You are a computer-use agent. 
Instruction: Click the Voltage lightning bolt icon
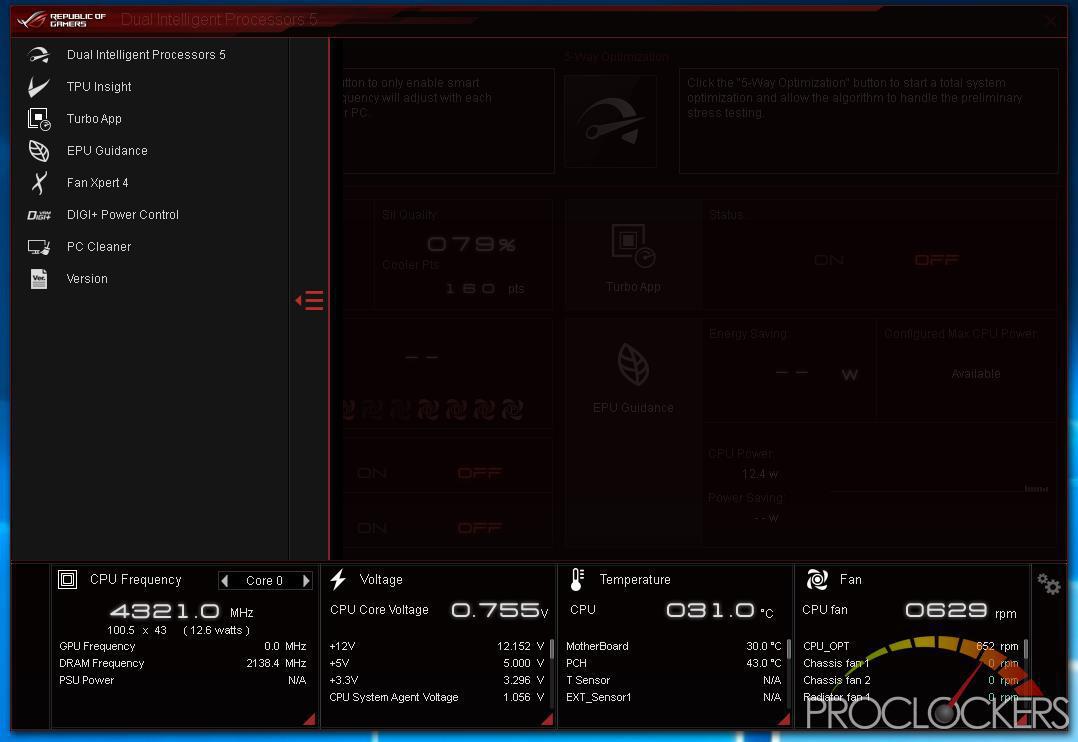338,580
